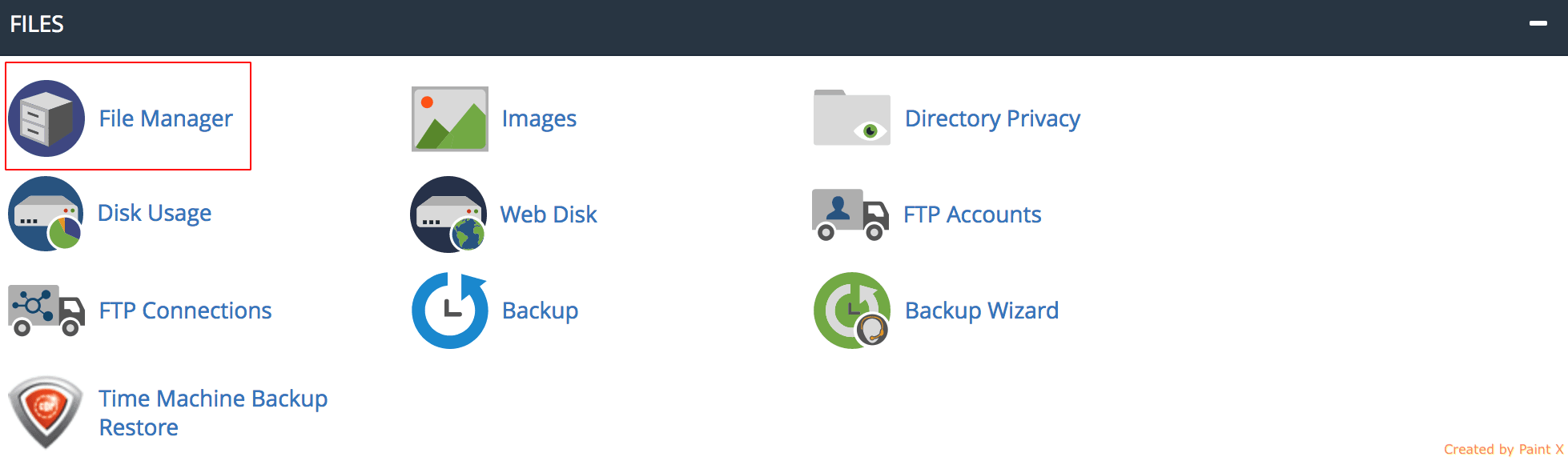The height and width of the screenshot is (461, 1568).
Task: Click the Images gallery icon
Action: pos(448,118)
